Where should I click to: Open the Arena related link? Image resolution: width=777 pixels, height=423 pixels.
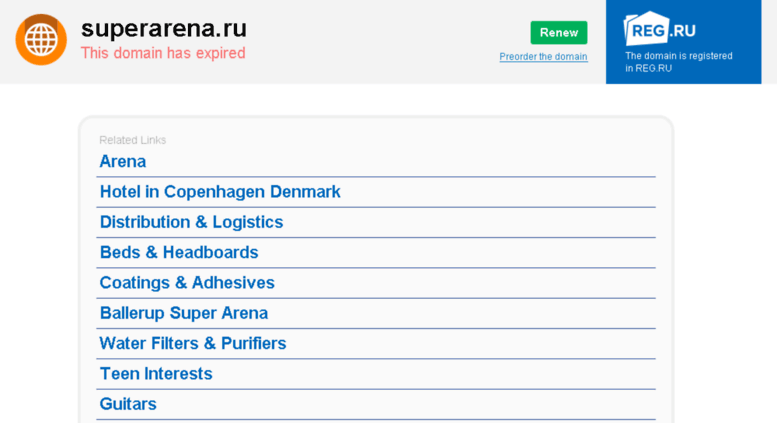click(x=122, y=161)
